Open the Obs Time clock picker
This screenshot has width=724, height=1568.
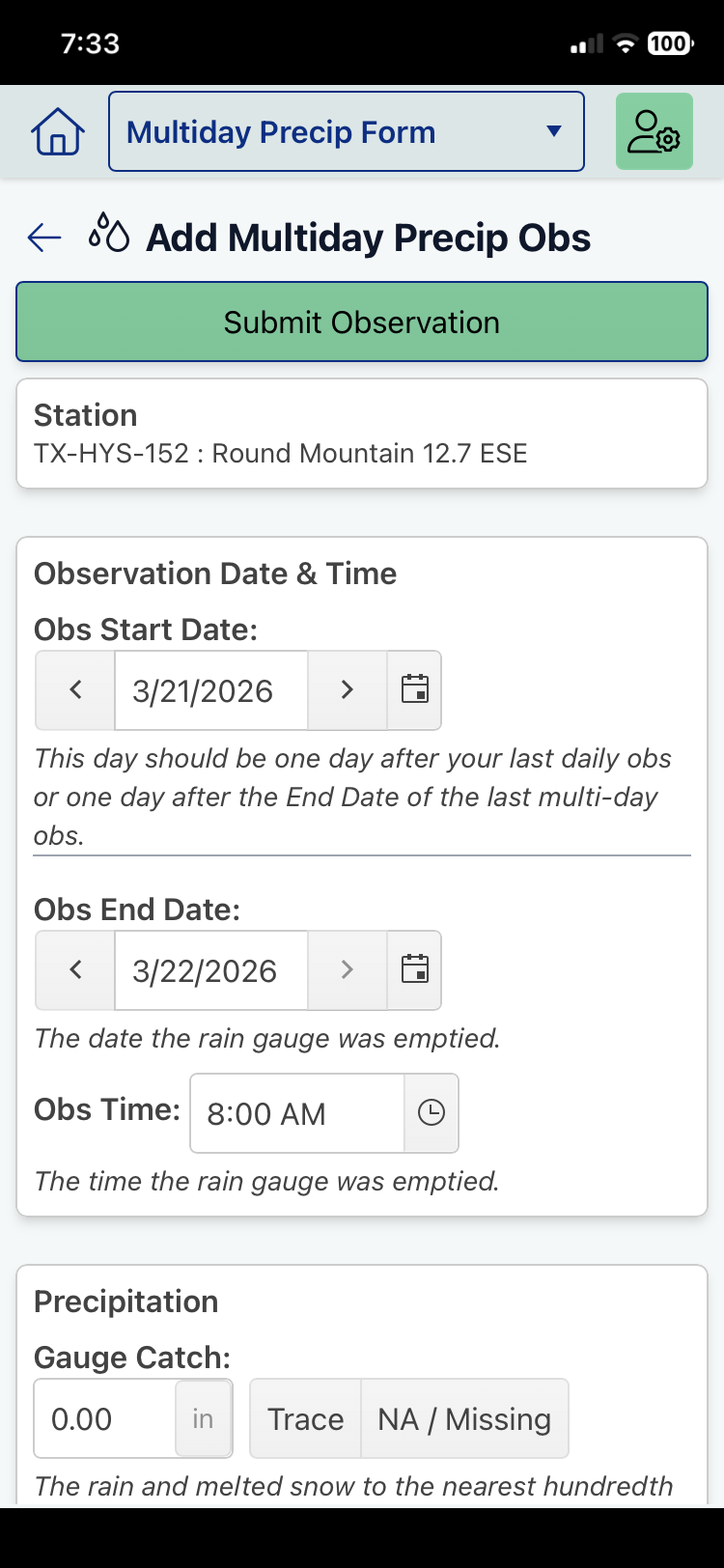431,1113
